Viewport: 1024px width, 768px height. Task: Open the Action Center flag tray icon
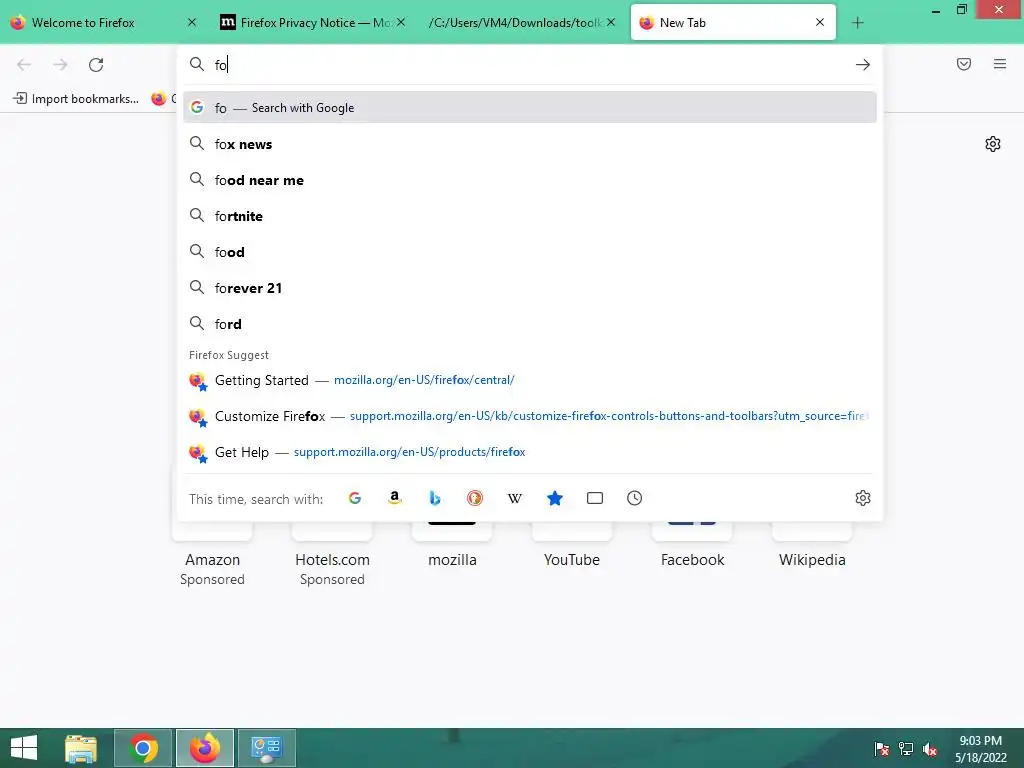coord(882,749)
